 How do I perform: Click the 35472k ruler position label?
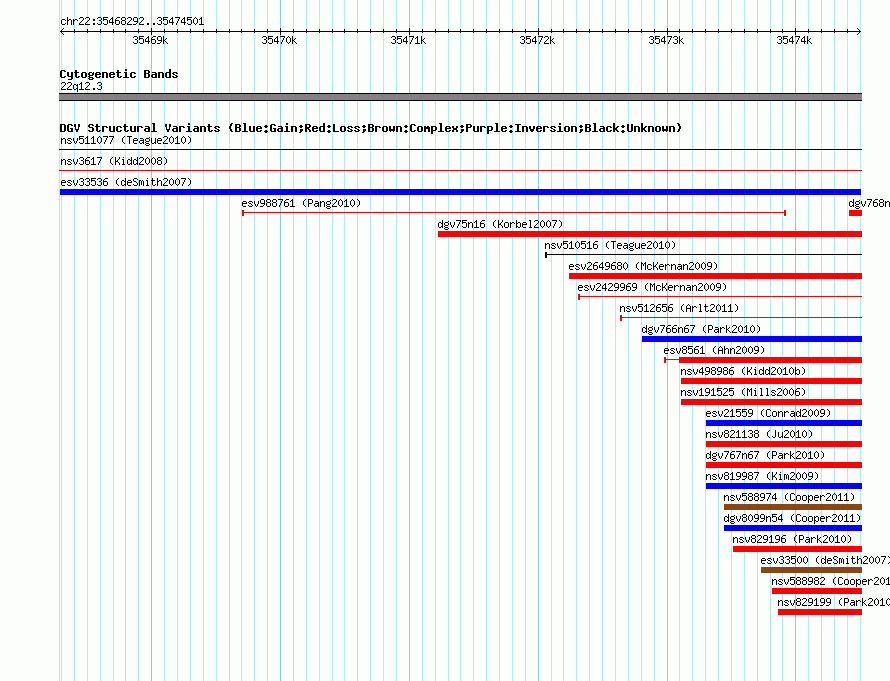coord(537,40)
